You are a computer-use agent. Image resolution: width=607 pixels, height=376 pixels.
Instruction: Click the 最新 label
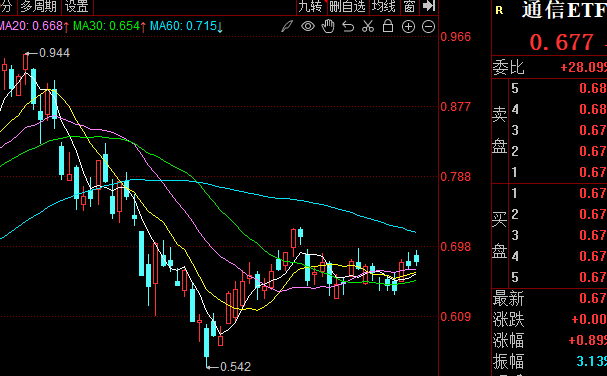coord(508,299)
